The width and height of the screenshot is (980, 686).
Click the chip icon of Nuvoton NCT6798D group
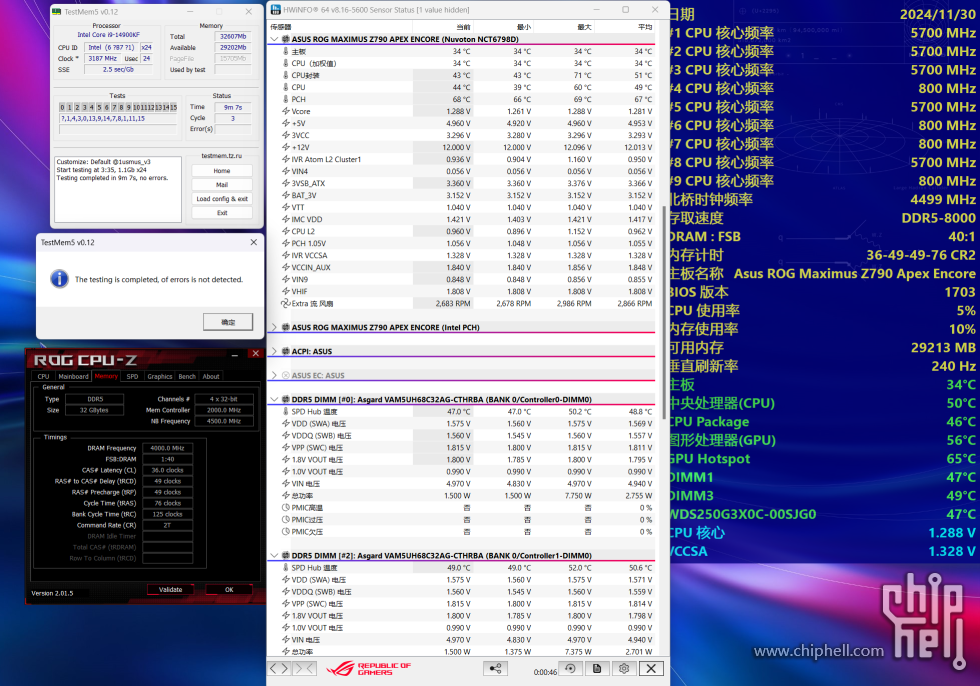pyautogui.click(x=286, y=39)
